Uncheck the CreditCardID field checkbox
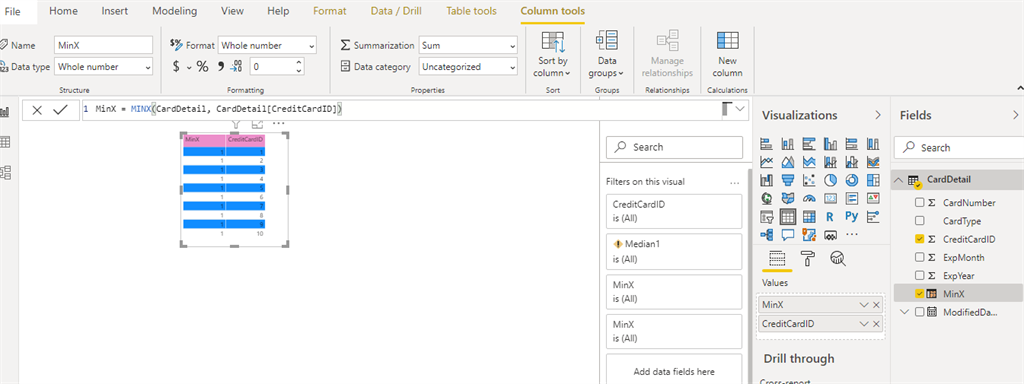The width and height of the screenshot is (1024, 384). pos(920,240)
